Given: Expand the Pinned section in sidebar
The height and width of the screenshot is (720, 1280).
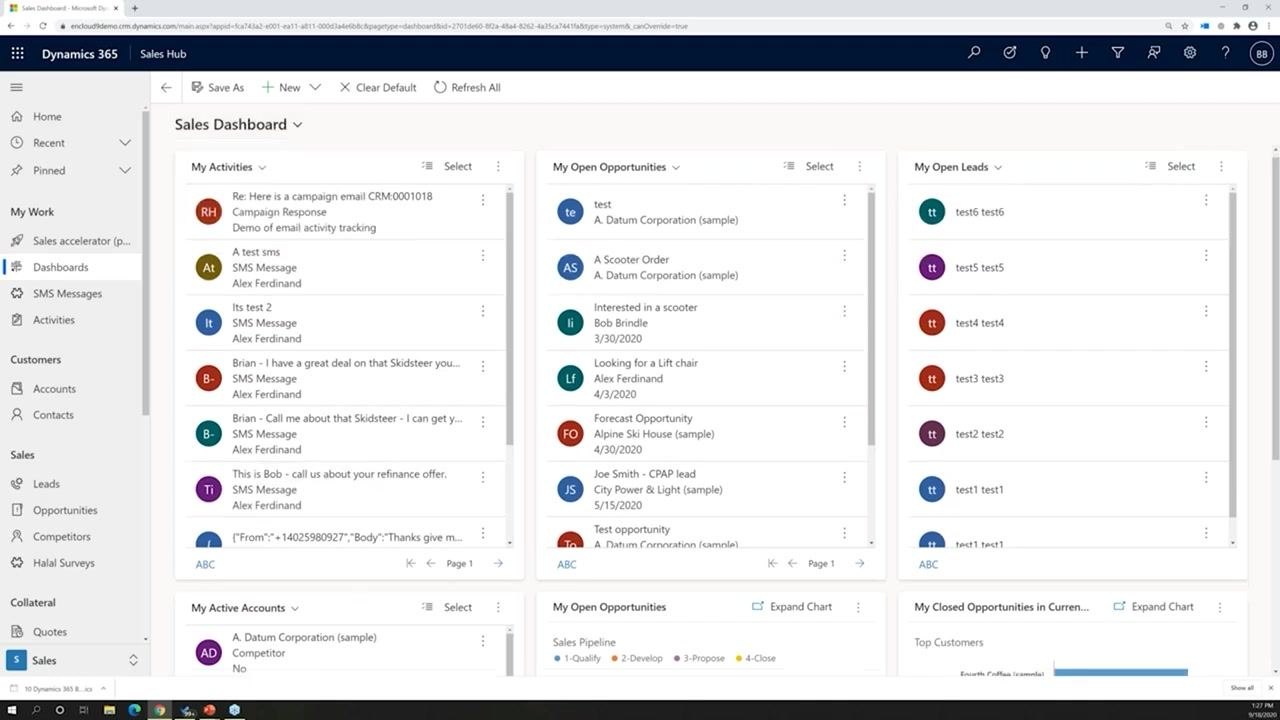Looking at the screenshot, I should pos(125,170).
